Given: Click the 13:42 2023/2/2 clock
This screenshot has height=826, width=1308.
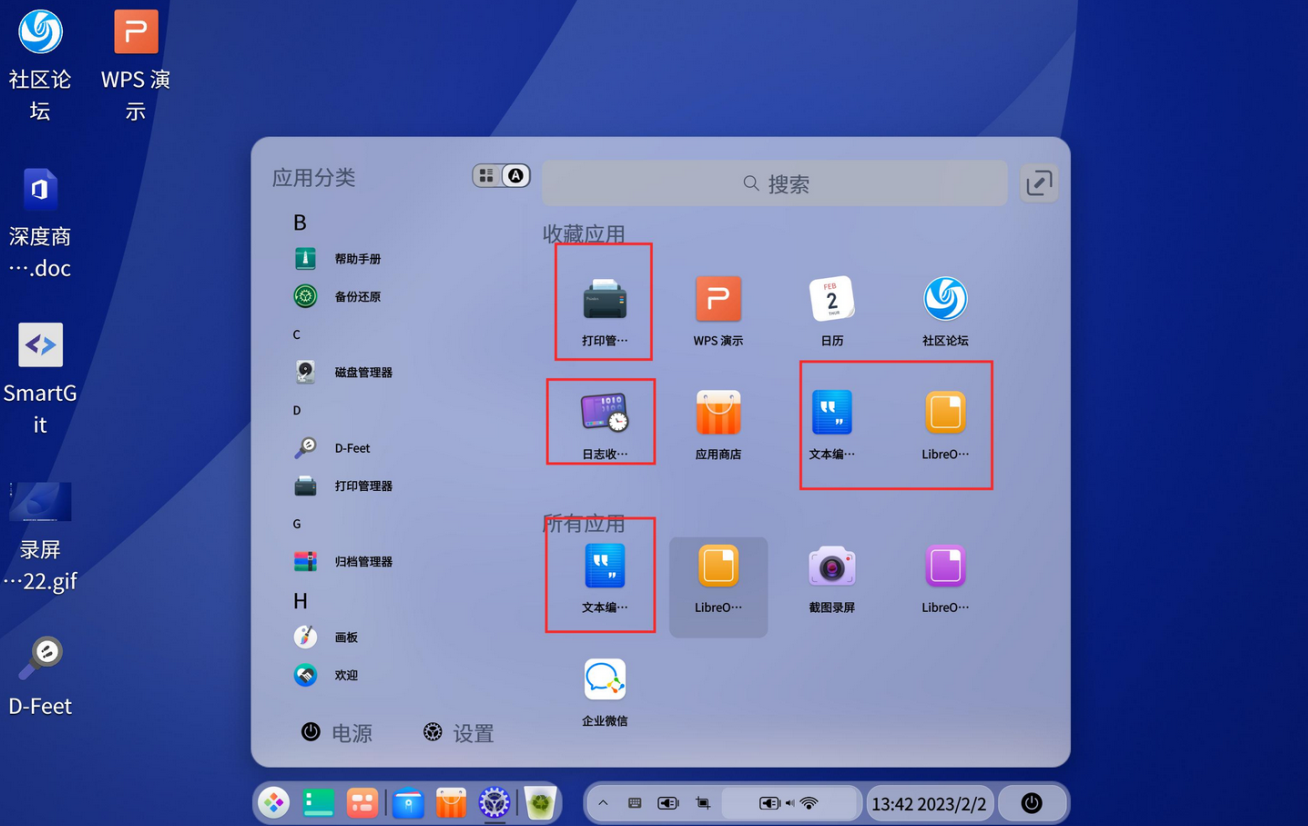Looking at the screenshot, I should [x=929, y=804].
